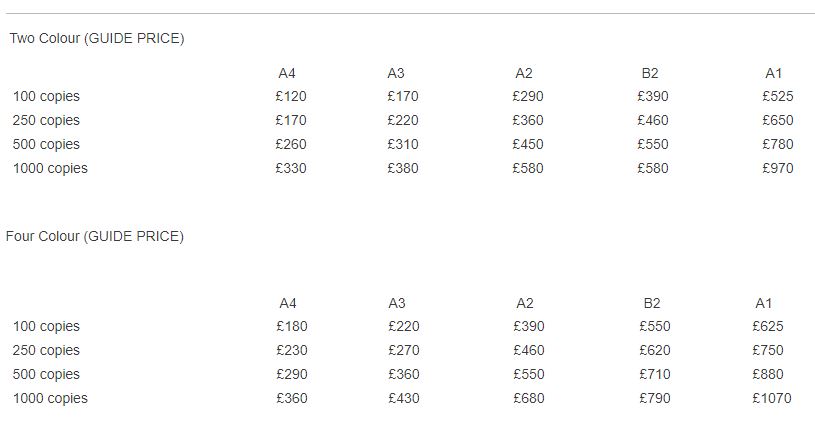815x429 pixels.
Task: Click Four Colour 1000 copies row label
Action: click(x=50, y=398)
